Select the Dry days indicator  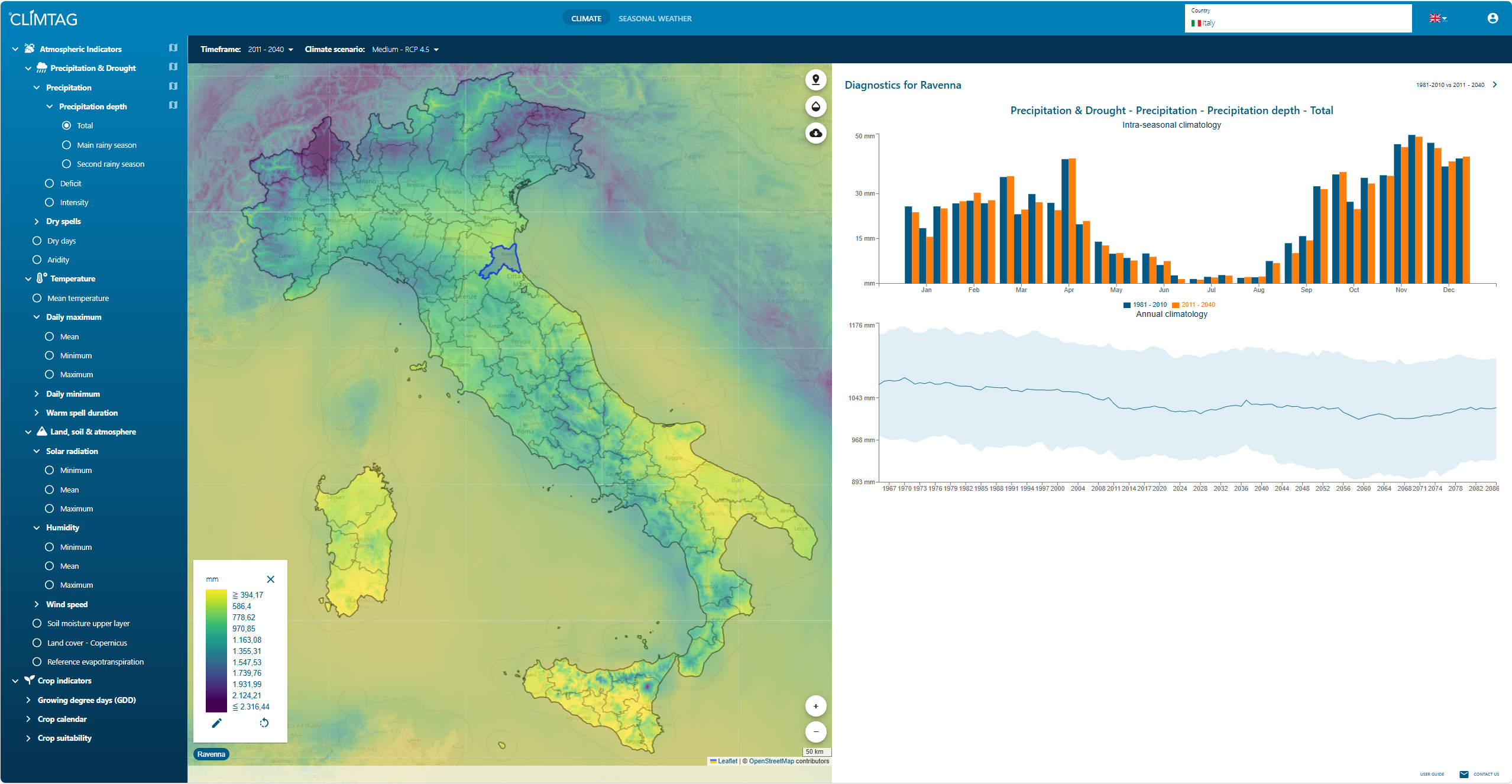[x=37, y=241]
